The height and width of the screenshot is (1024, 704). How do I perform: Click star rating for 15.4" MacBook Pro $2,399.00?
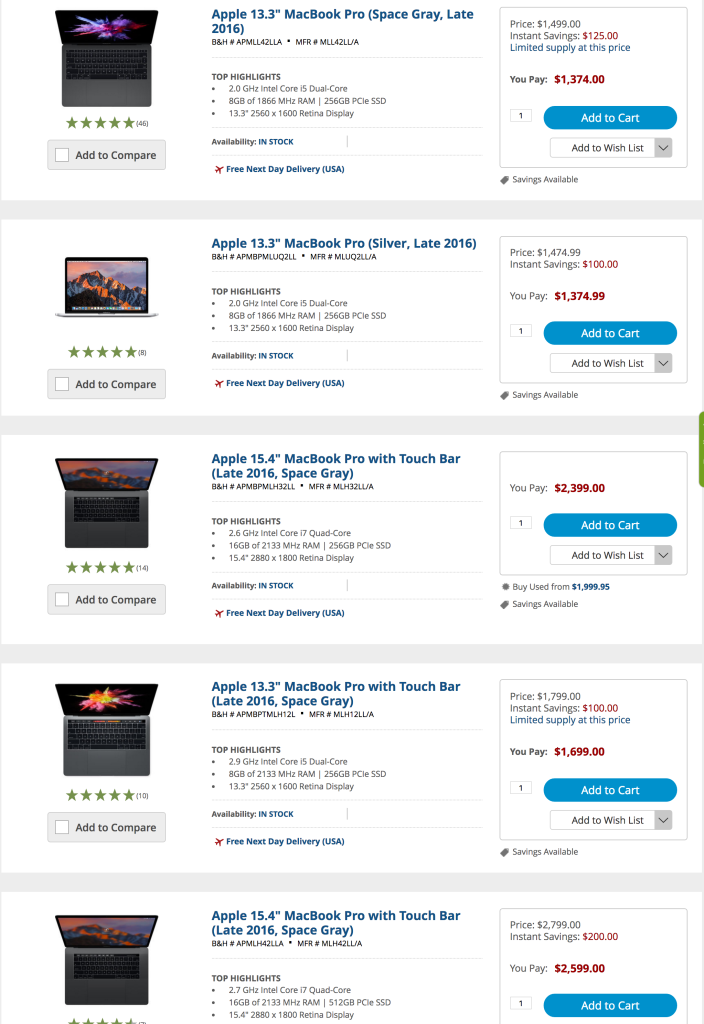click(x=100, y=567)
